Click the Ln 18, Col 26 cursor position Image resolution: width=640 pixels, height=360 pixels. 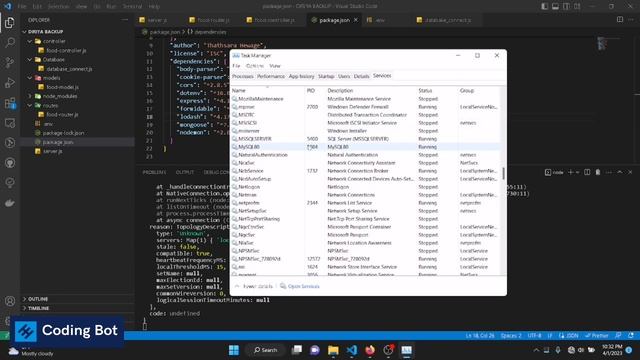point(480,336)
